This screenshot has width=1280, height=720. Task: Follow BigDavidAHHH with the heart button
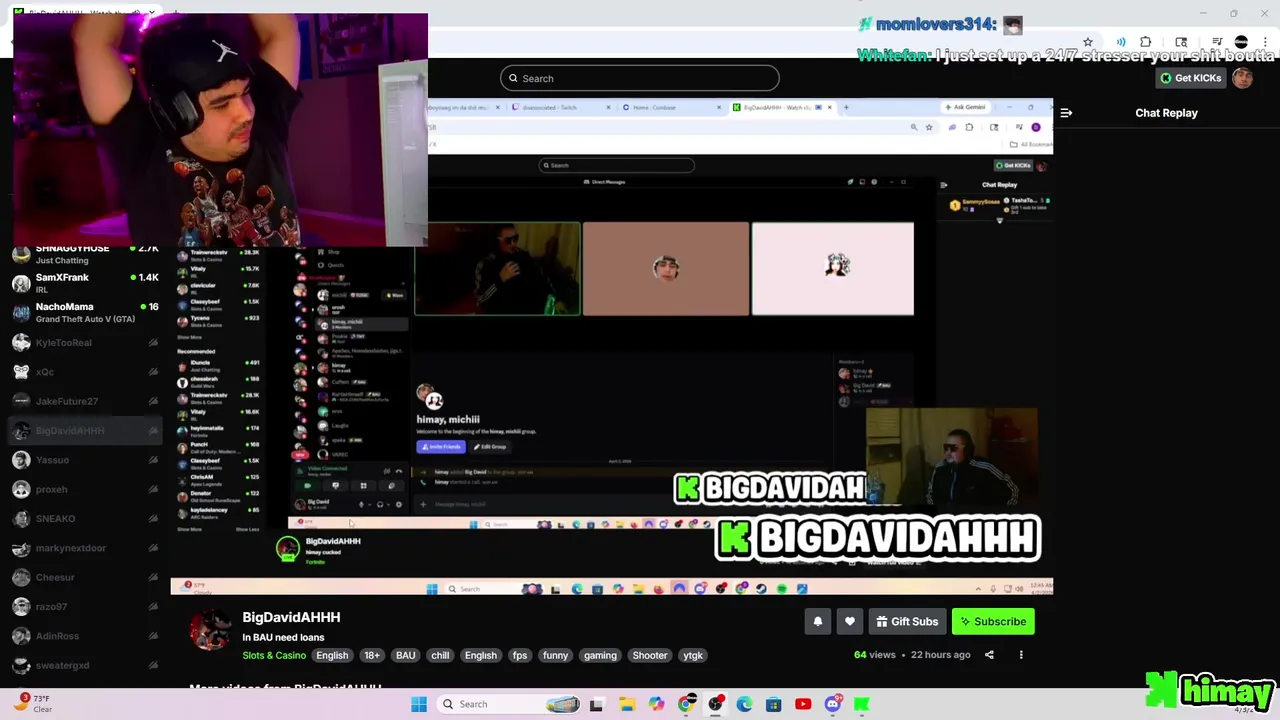coord(850,622)
